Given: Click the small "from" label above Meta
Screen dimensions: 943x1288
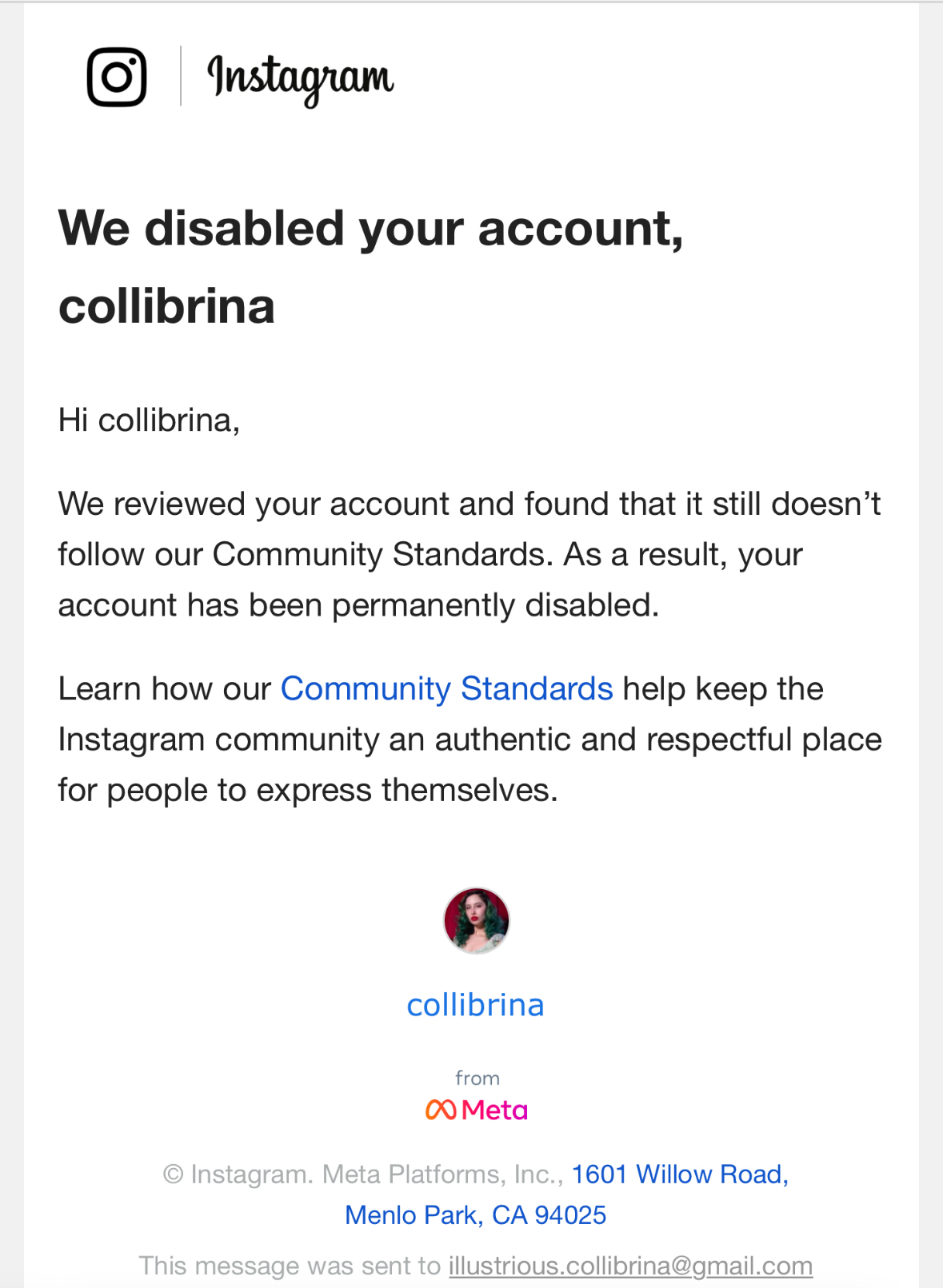Looking at the screenshot, I should tap(477, 1078).
